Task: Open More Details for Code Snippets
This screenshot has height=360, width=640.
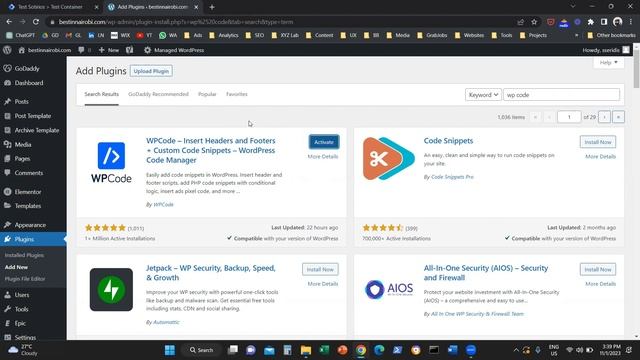Action: 600,157
